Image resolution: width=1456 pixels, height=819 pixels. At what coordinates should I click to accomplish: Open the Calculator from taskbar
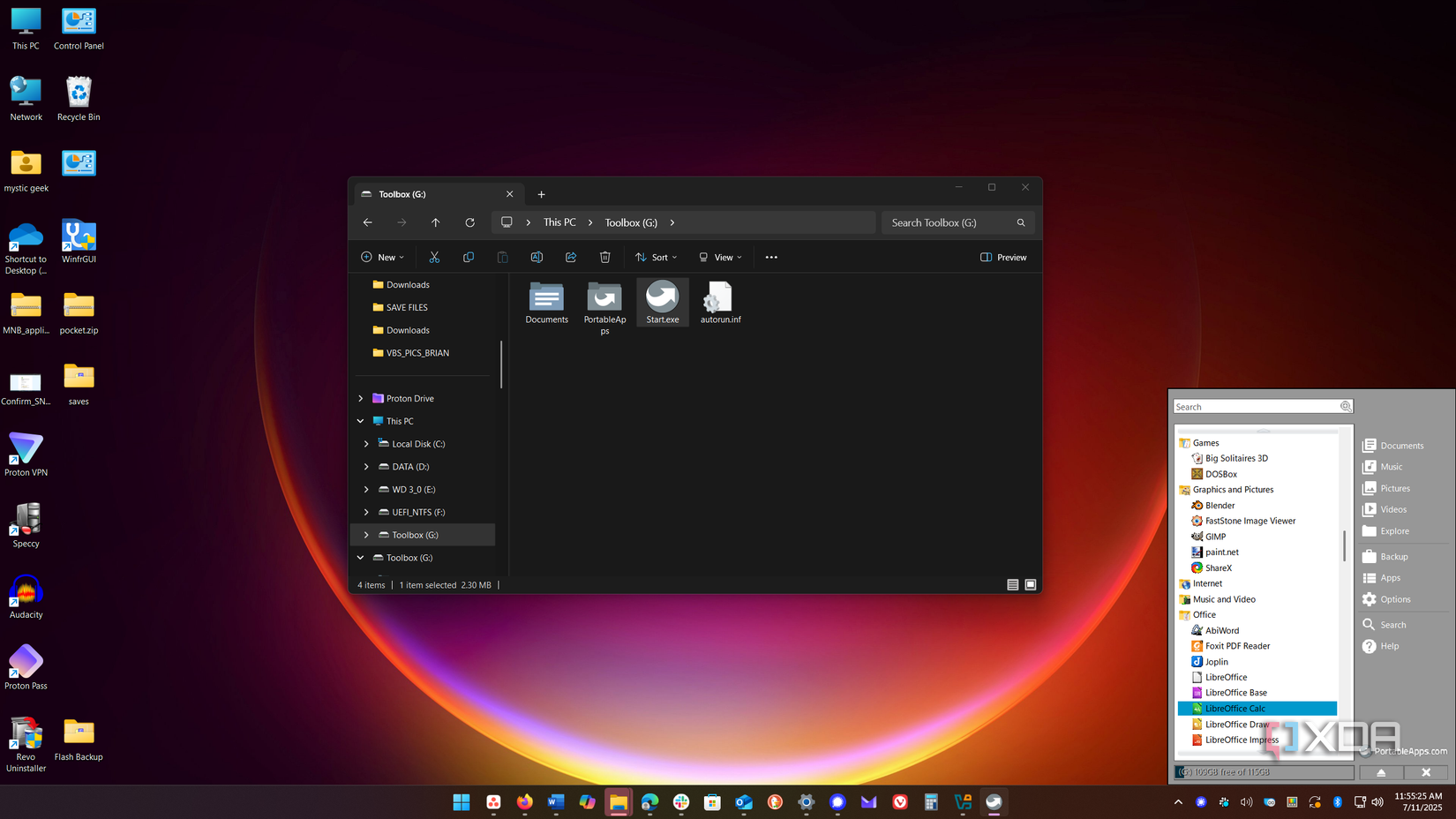931,802
